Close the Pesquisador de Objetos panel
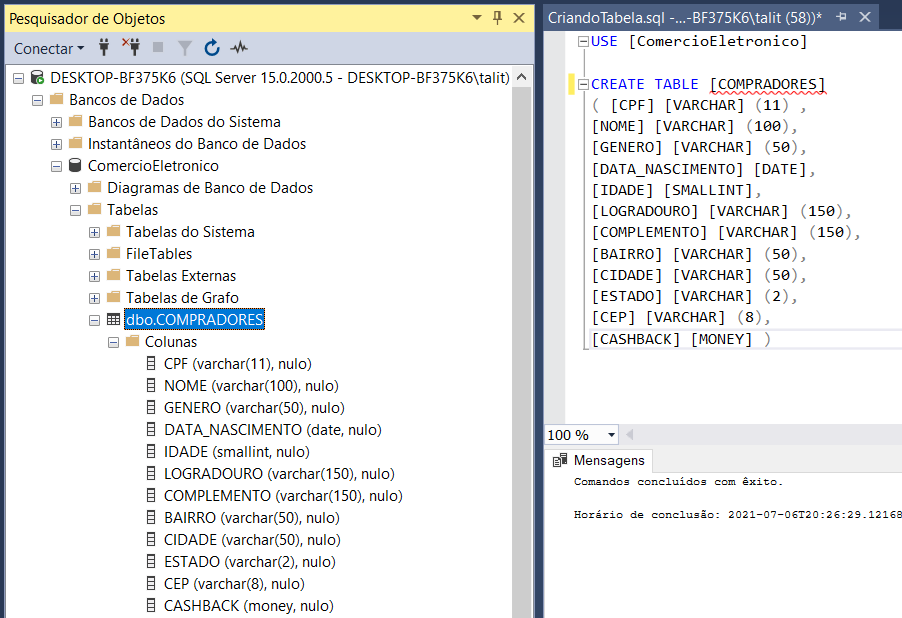This screenshot has width=902, height=618. 519,18
